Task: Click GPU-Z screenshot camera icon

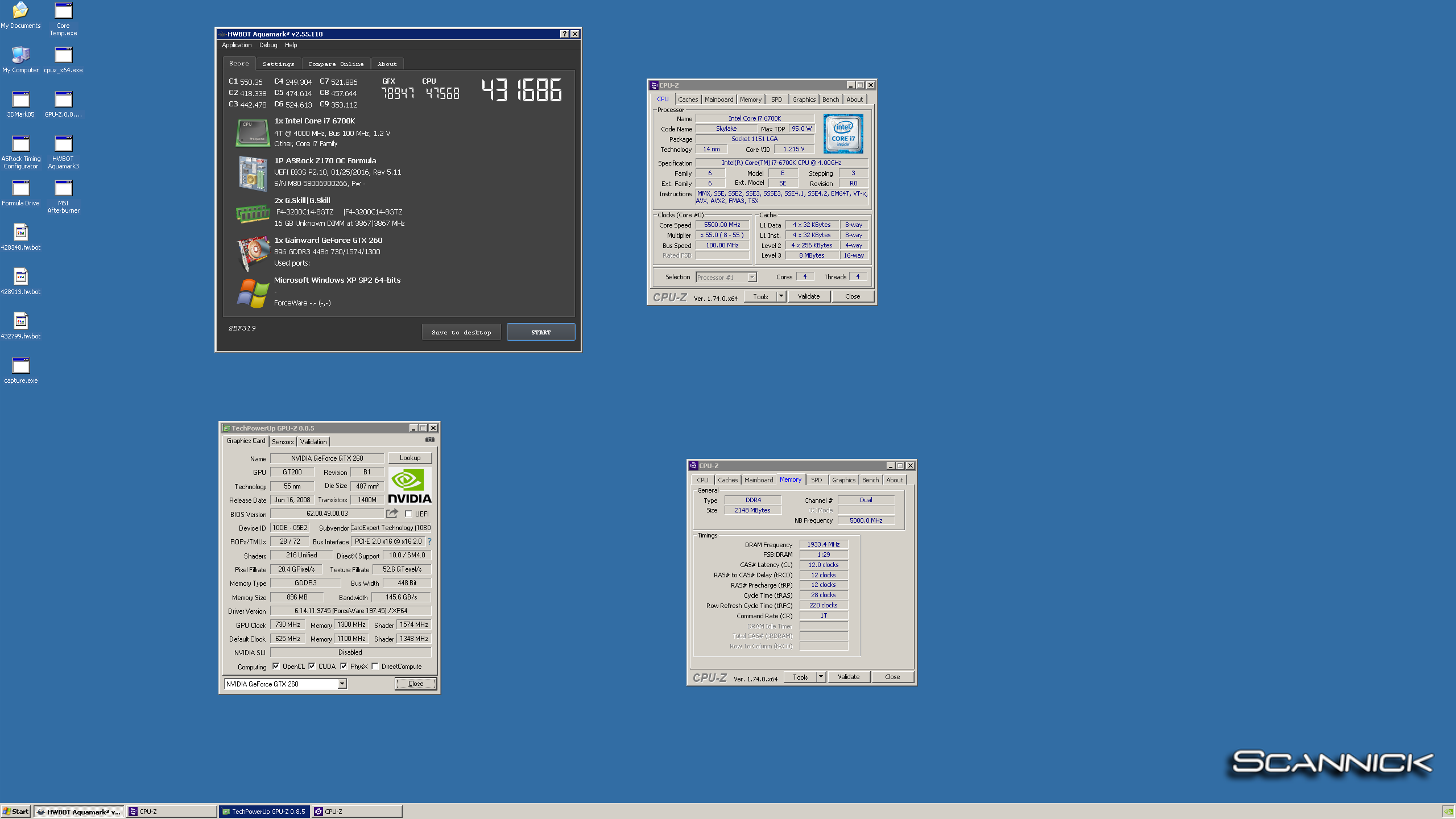Action: [x=430, y=440]
